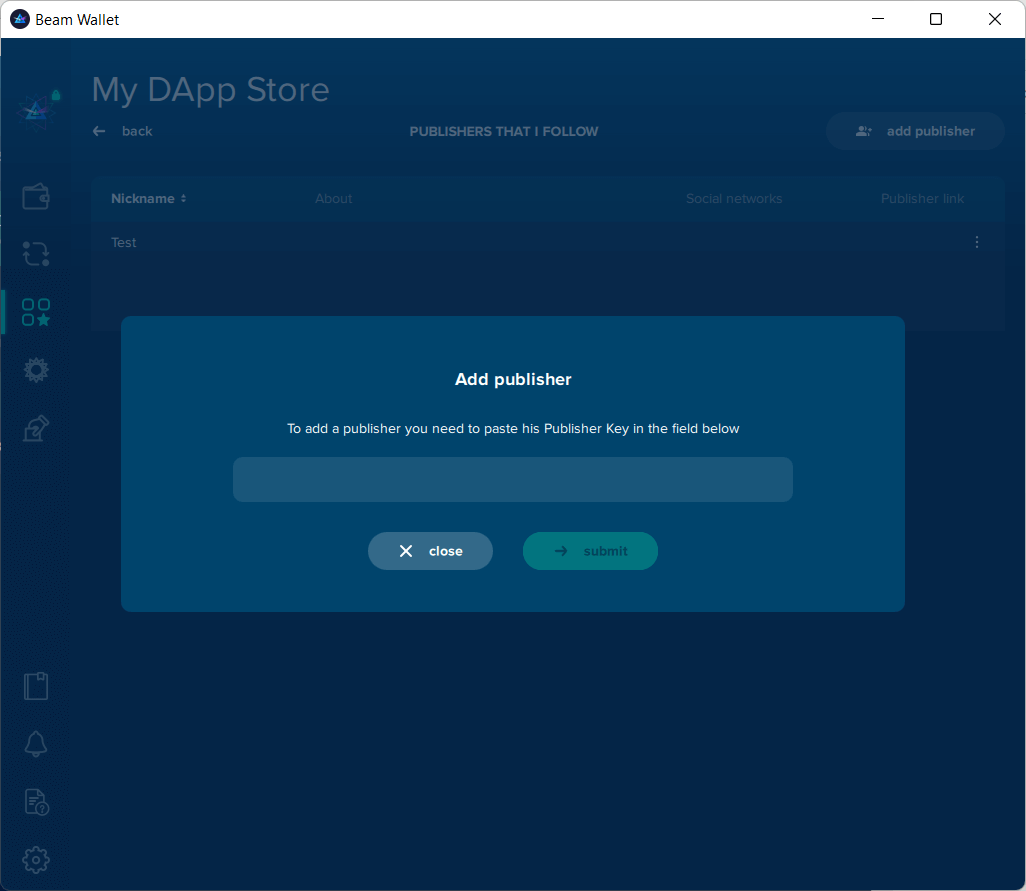Click the Publisher link column header

[922, 199]
